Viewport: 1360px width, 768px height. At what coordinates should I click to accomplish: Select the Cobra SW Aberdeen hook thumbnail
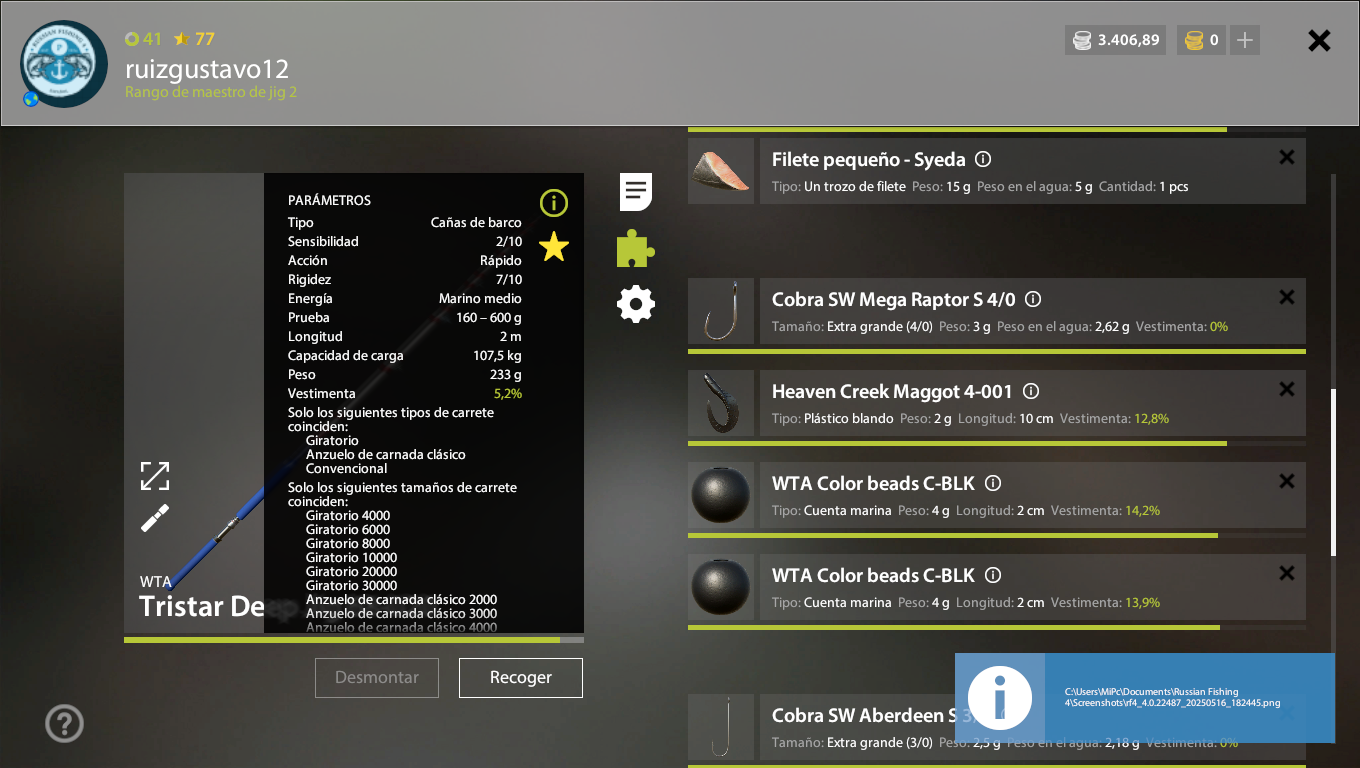721,727
